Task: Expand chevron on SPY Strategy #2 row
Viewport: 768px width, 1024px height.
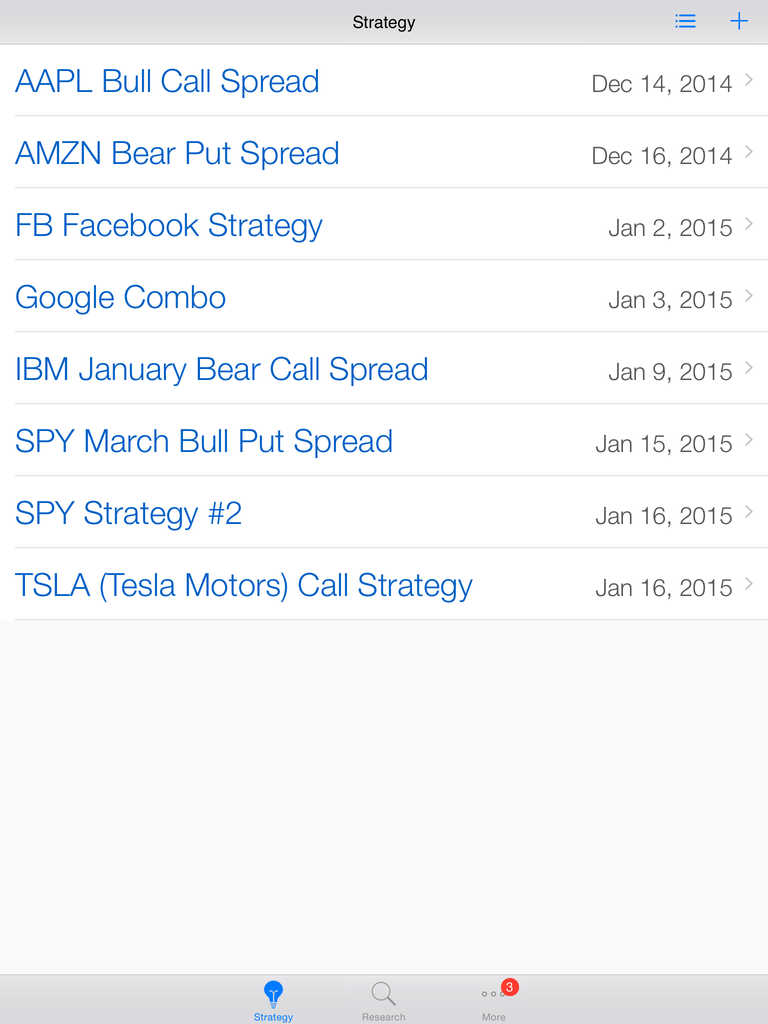Action: click(x=749, y=512)
